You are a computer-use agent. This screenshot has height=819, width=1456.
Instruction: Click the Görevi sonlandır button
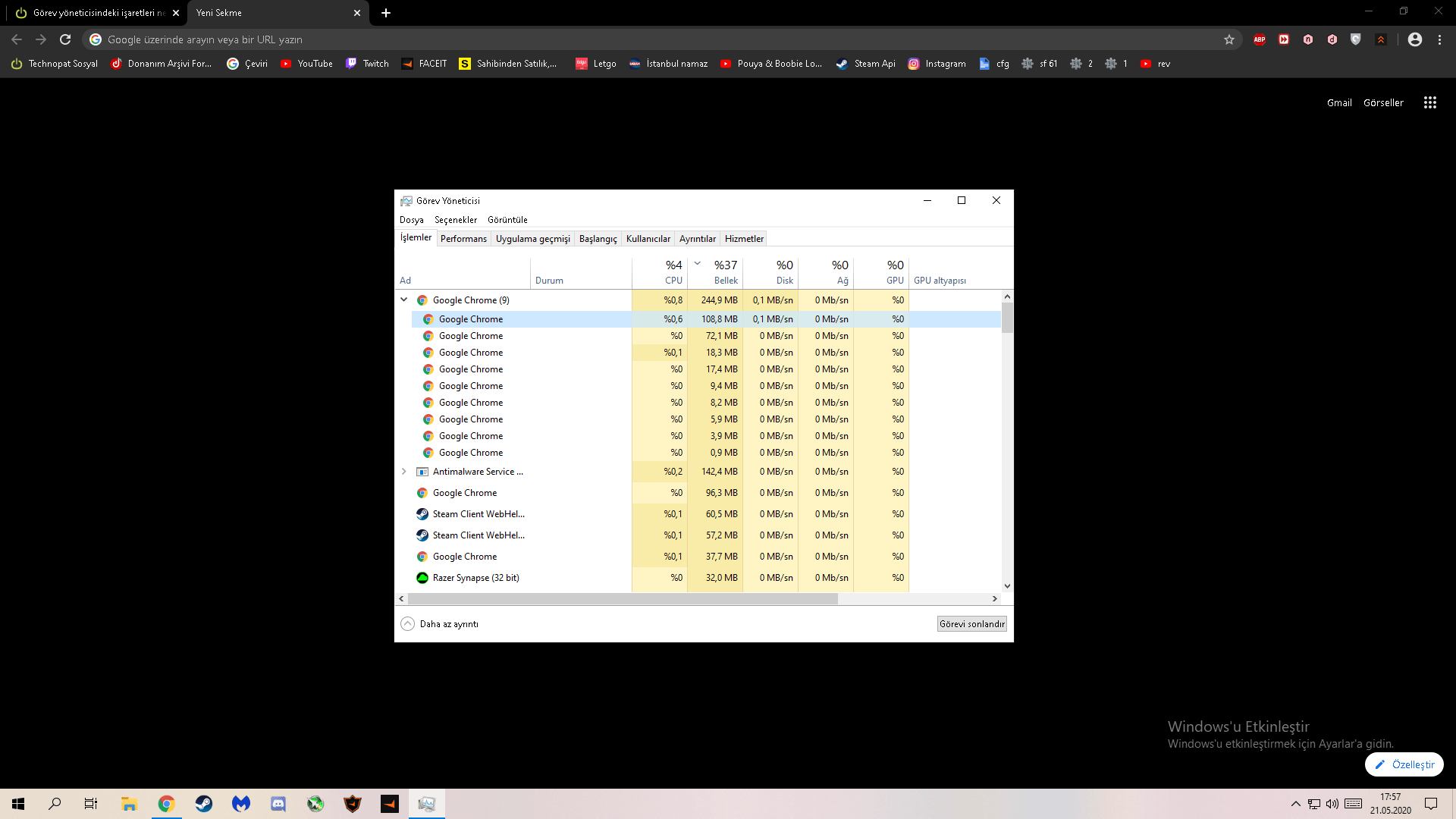[x=971, y=624]
